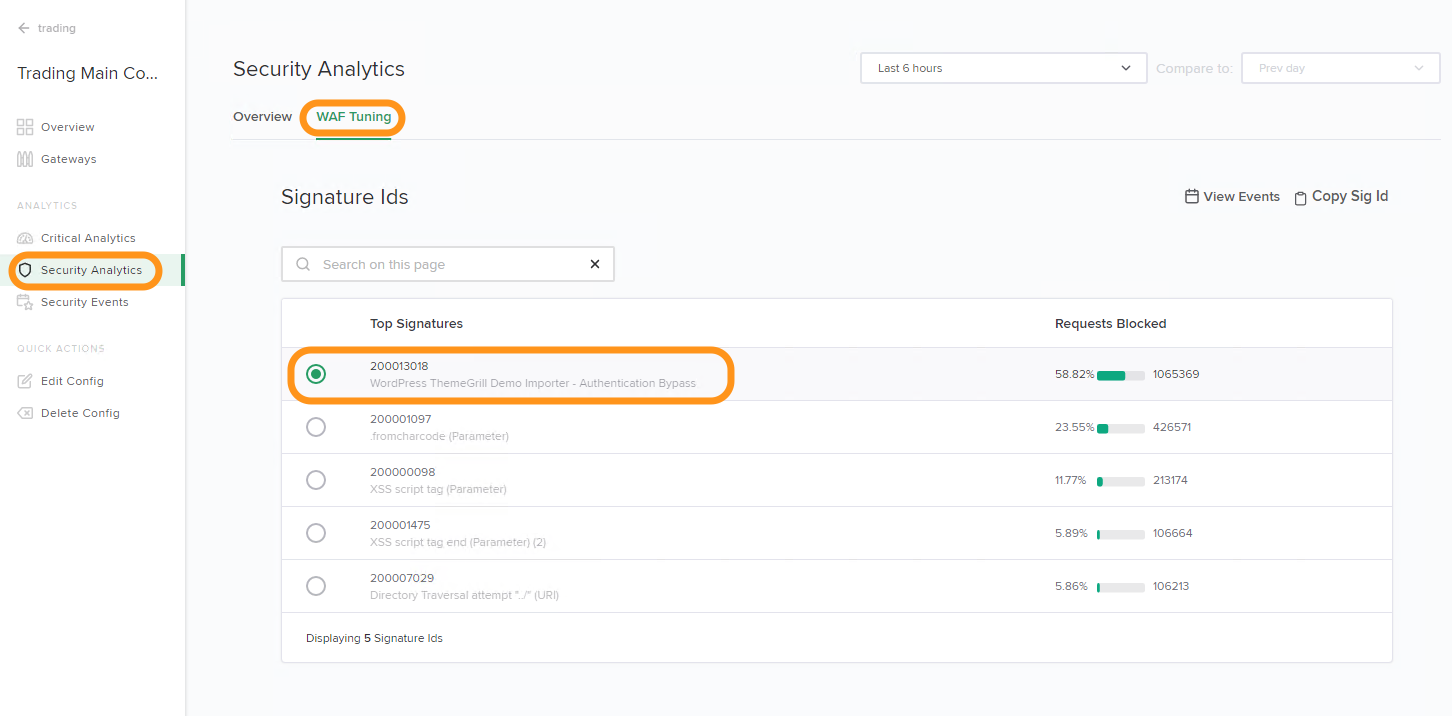This screenshot has width=1452, height=716.
Task: Click blocked count 213174
Action: tap(1170, 480)
